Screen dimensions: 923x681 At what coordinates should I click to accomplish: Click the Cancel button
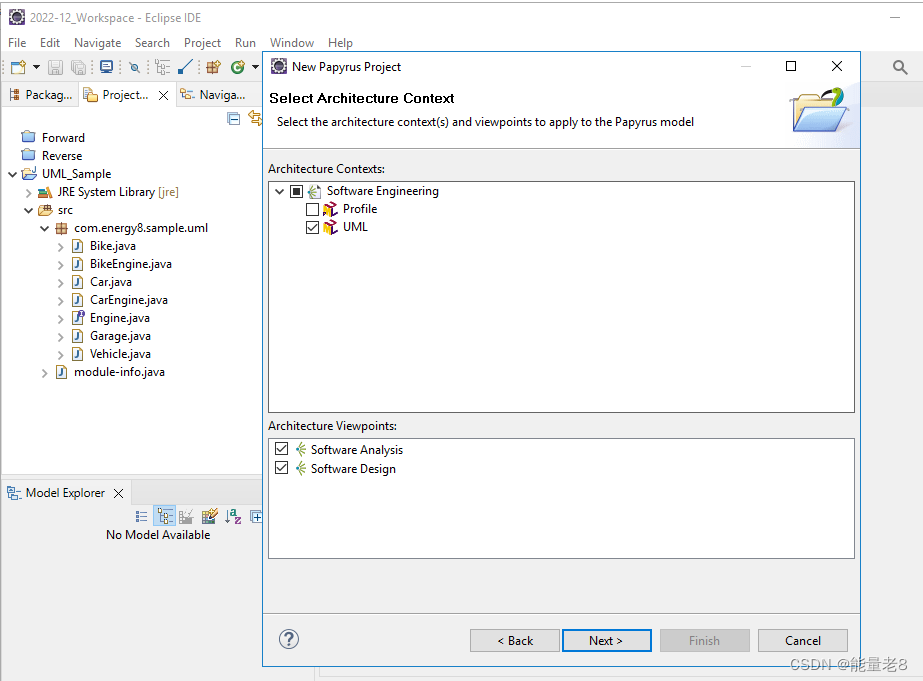803,640
